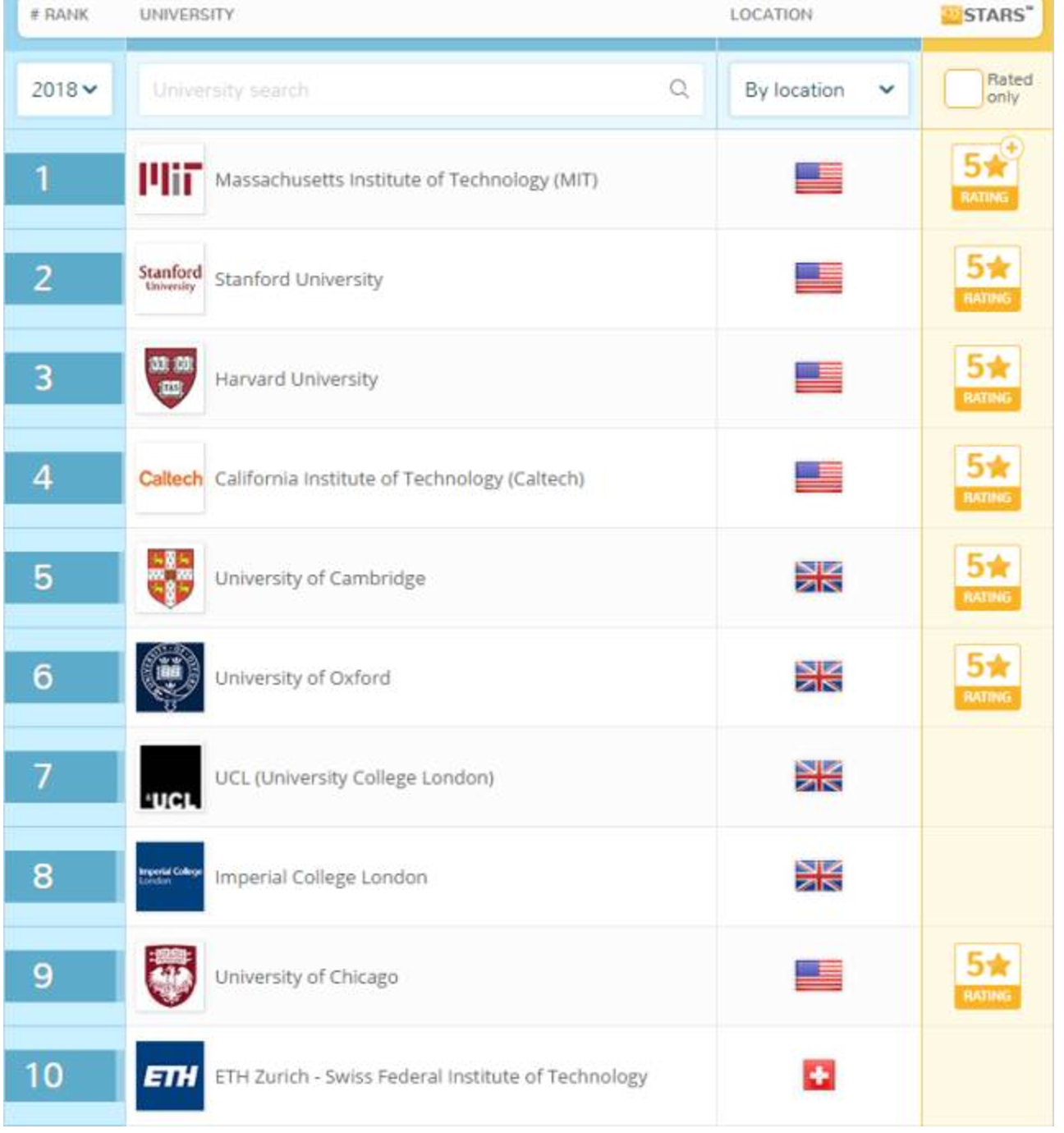Sort by the Rank column header

click(59, 15)
